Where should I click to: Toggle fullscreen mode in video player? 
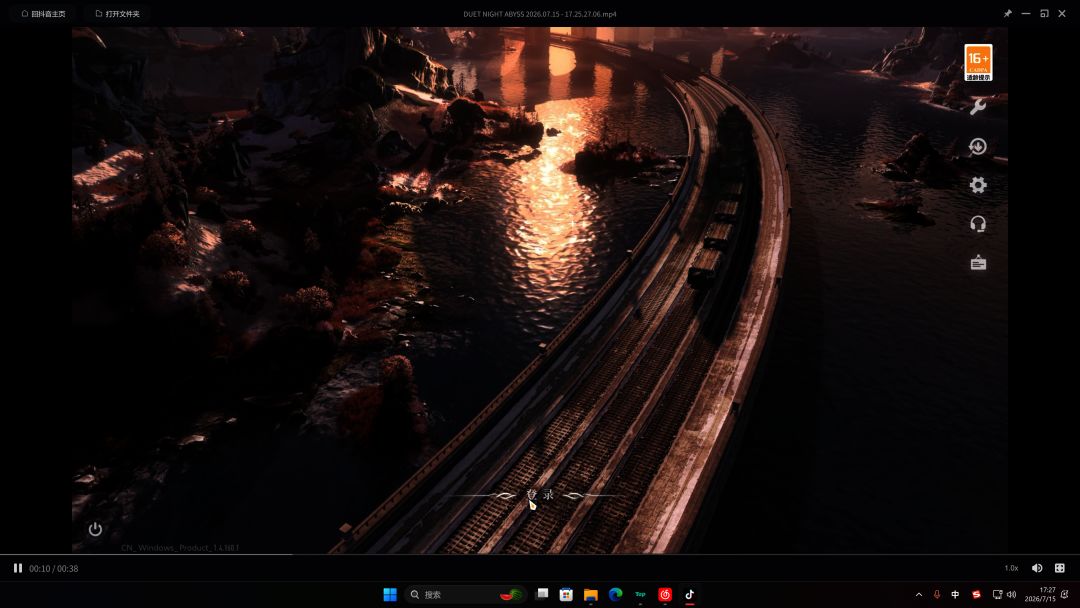[1060, 568]
